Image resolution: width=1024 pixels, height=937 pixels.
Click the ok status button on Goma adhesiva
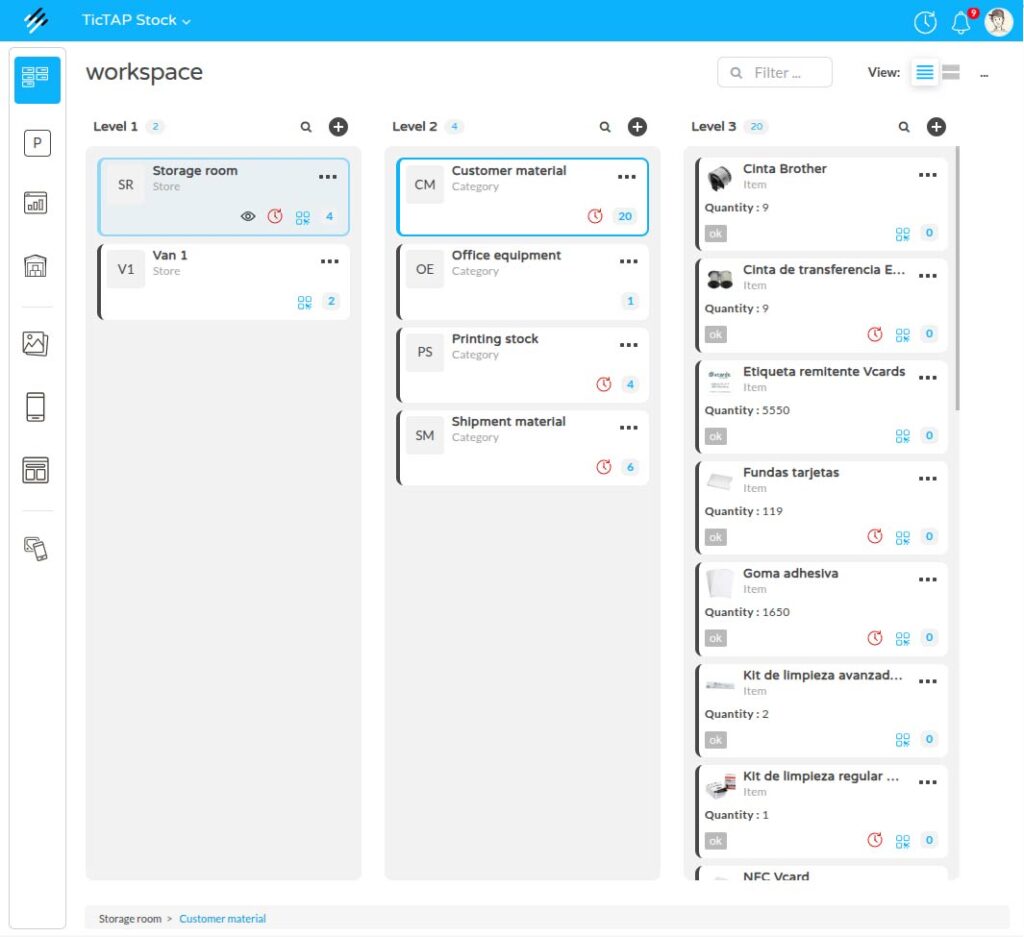[715, 638]
